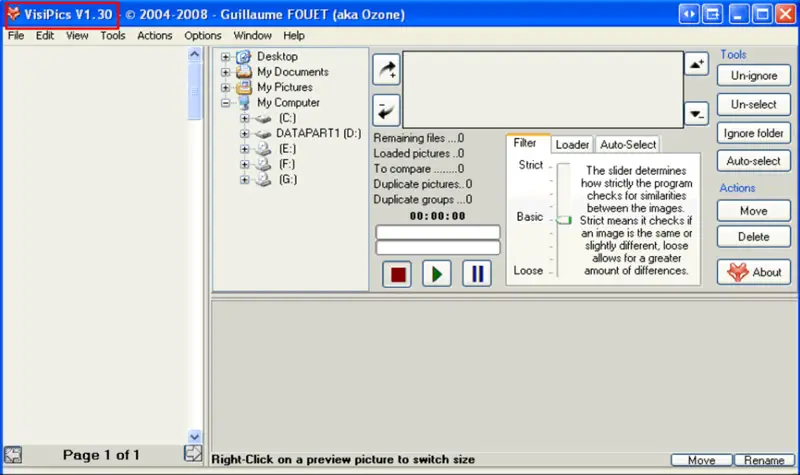Click the Desktop folder icon
Viewport: 800px width, 475px height.
click(x=244, y=57)
